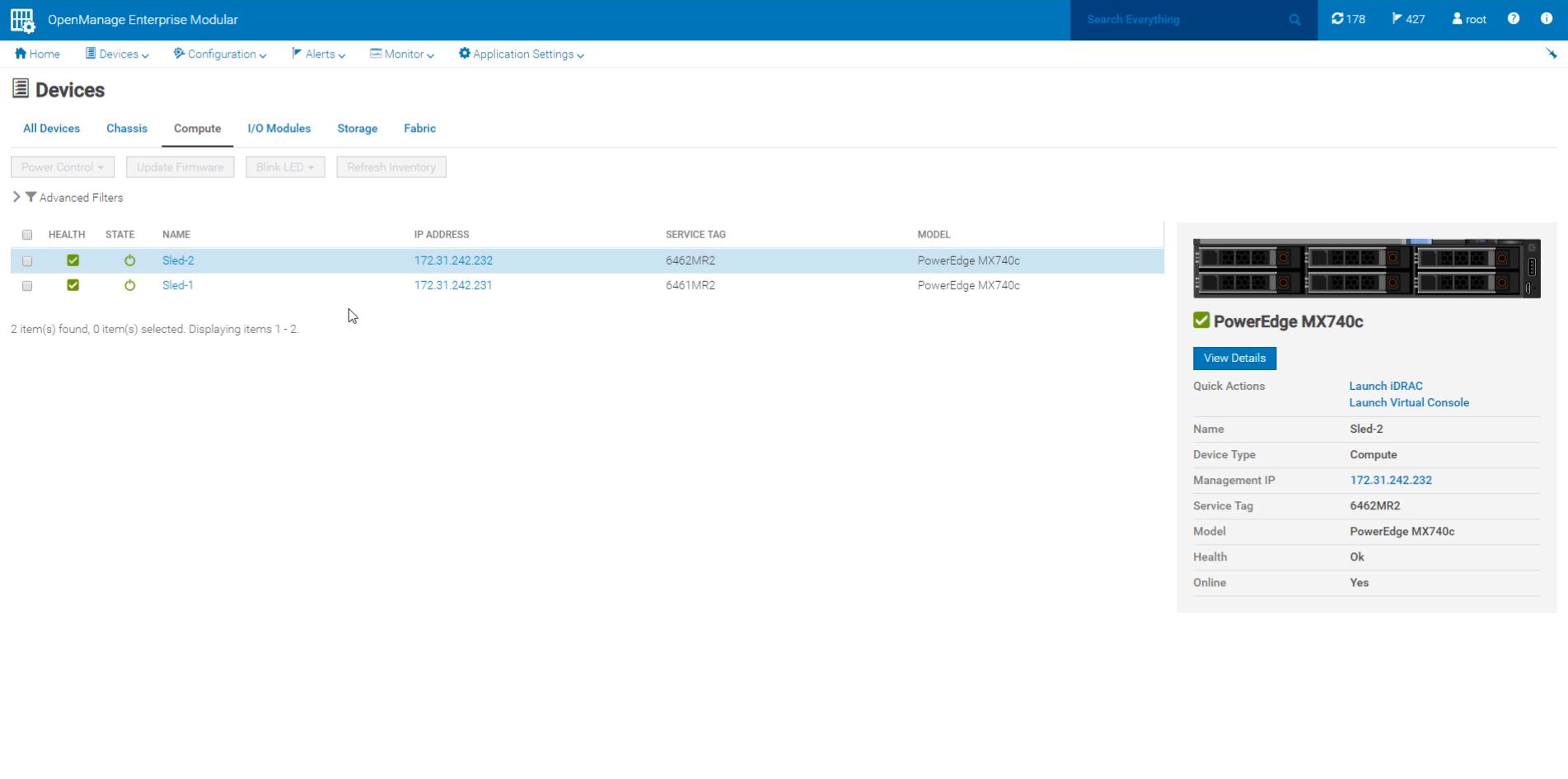The image size is (1568, 779).
Task: Click the help question mark icon
Action: [1513, 19]
